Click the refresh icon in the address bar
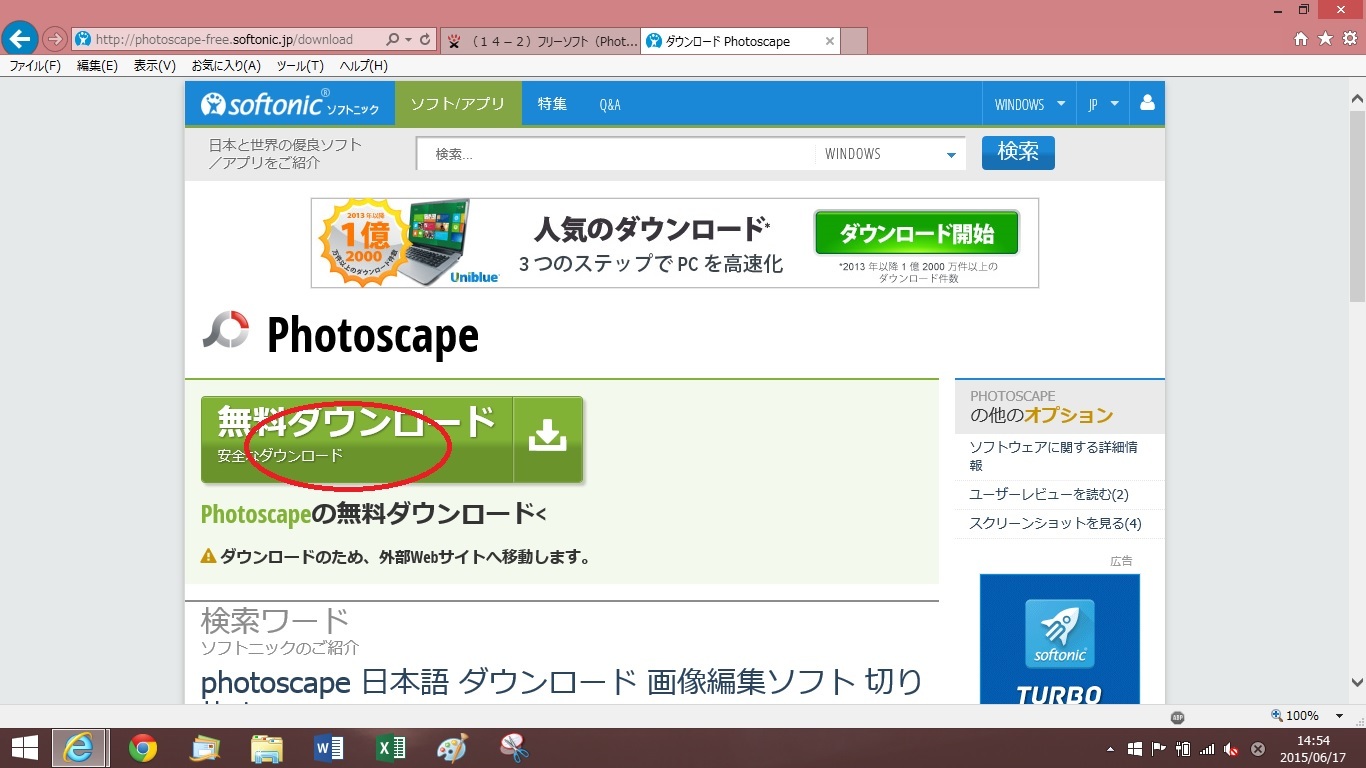Image resolution: width=1366 pixels, height=768 pixels. (425, 40)
